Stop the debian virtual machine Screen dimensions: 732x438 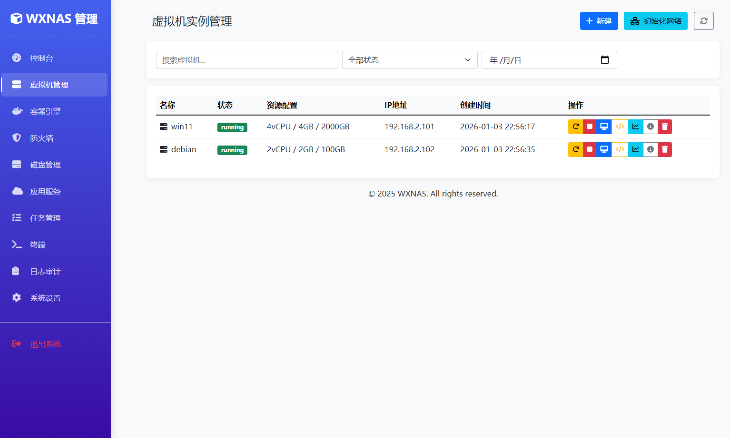click(590, 149)
